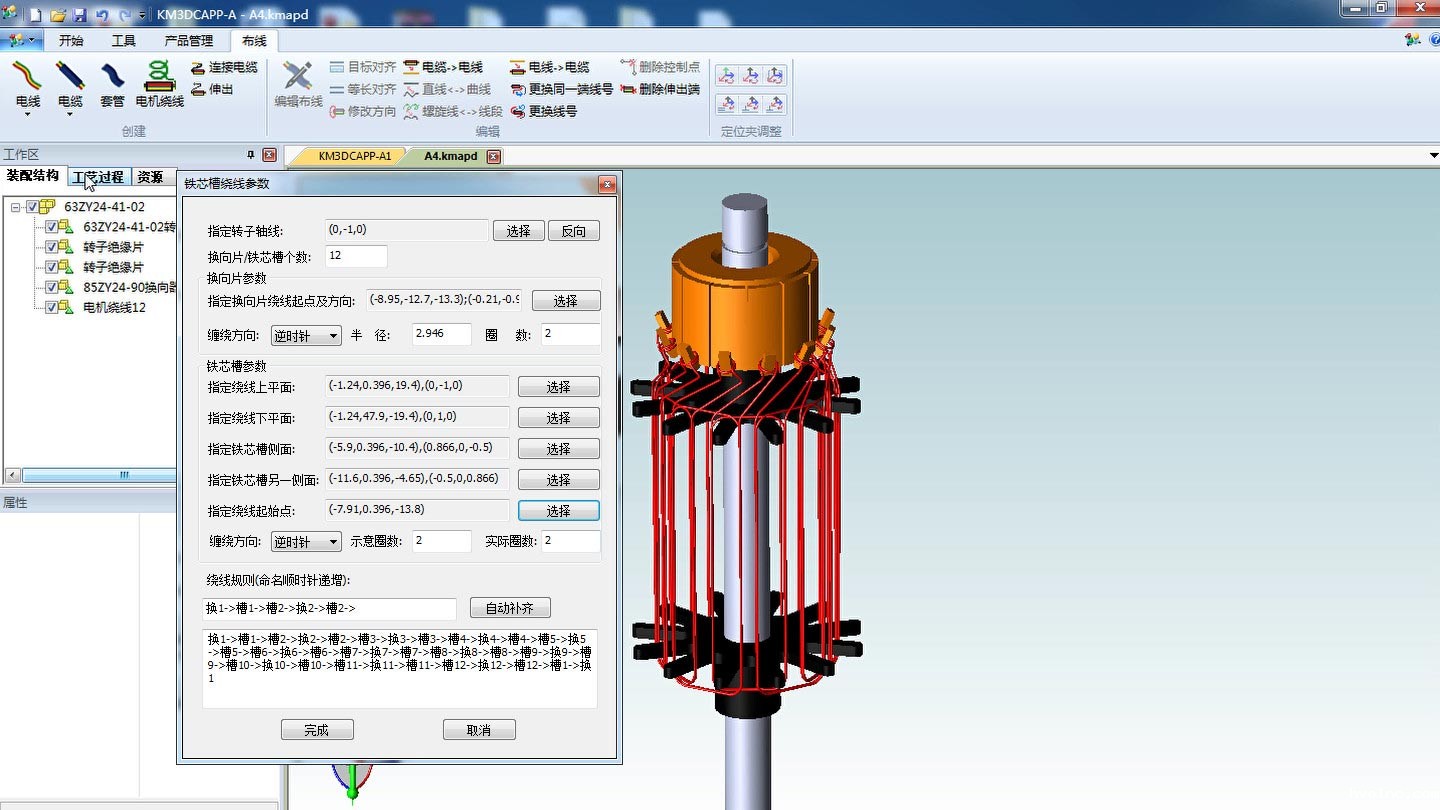Viewport: 1440px width, 810px height.
Task: Open the commutator 缠绕方向 dropdown beside 半径
Action: pyautogui.click(x=306, y=336)
